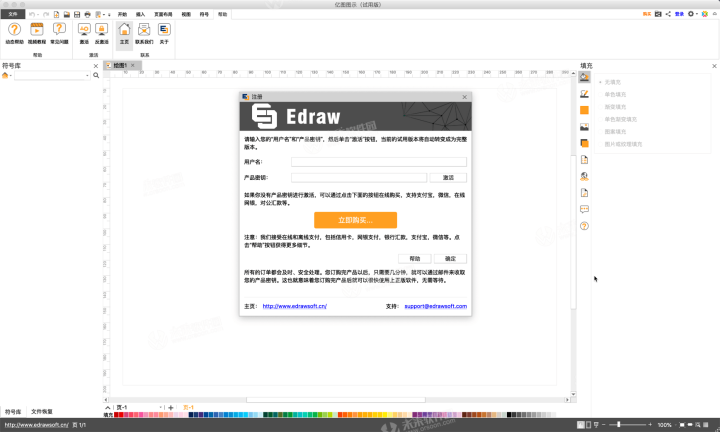Open the 文件 file menu
Viewport: 720px width, 432px height.
[13, 14]
